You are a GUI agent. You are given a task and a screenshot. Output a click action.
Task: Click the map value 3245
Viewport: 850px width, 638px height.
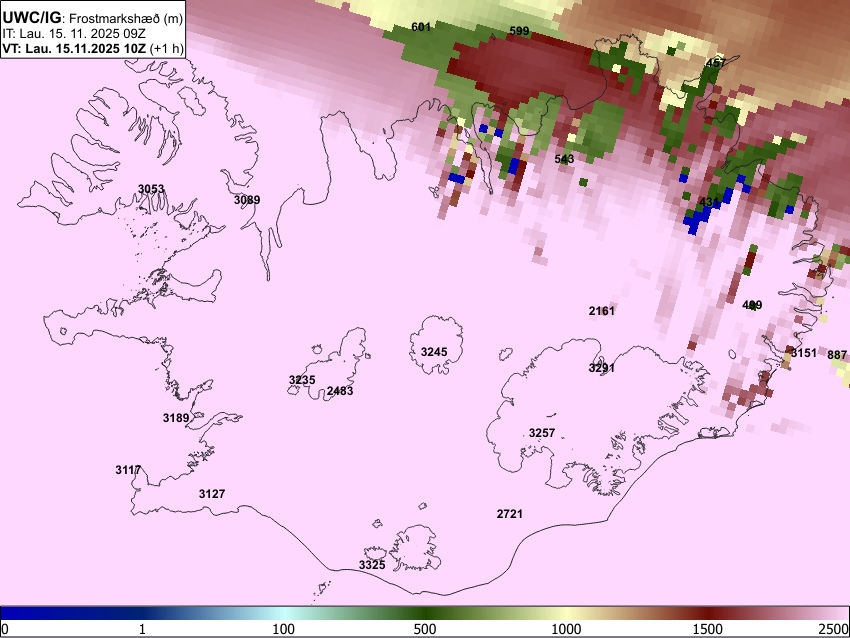click(434, 352)
